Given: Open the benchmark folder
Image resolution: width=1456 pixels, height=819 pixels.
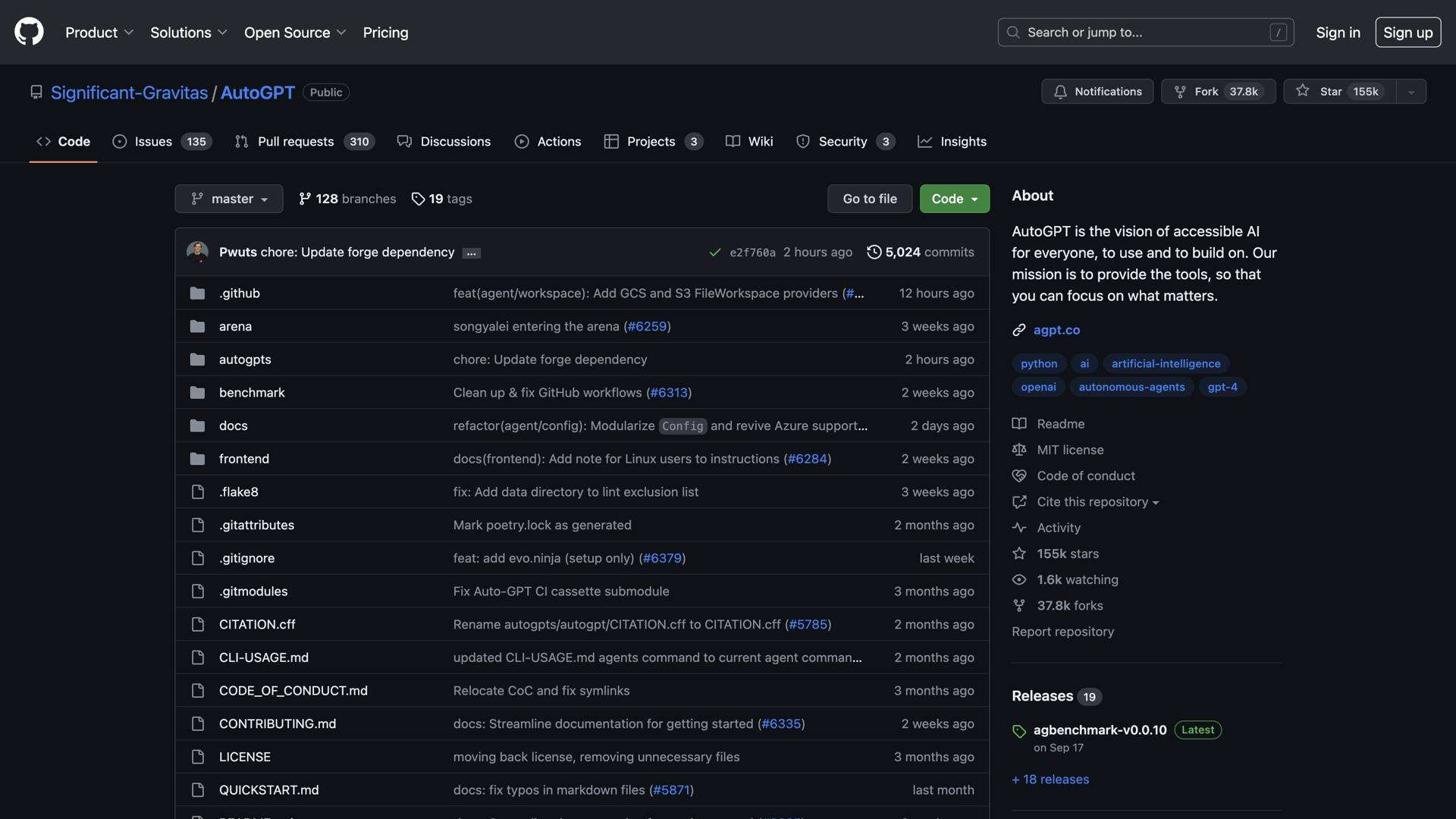Looking at the screenshot, I should (252, 393).
